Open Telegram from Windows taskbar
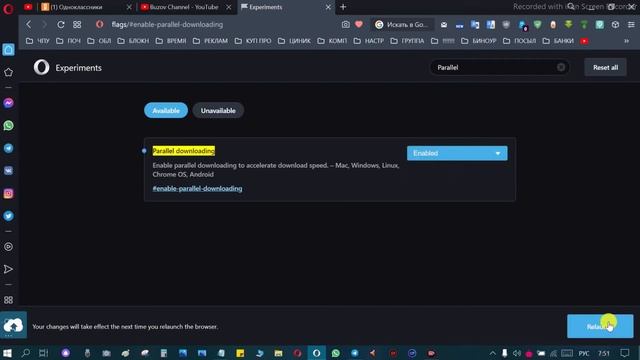Viewport: 640px width, 360px height. point(355,353)
